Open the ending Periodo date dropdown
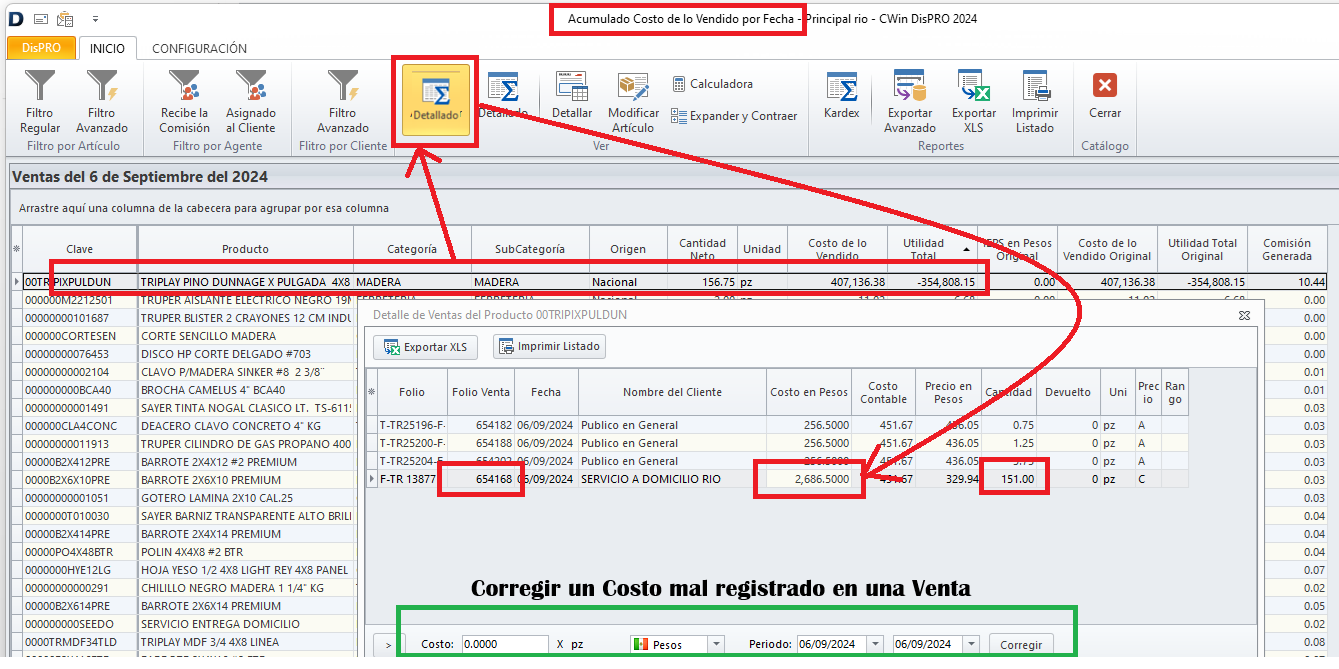Image resolution: width=1339 pixels, height=669 pixels. [969, 644]
